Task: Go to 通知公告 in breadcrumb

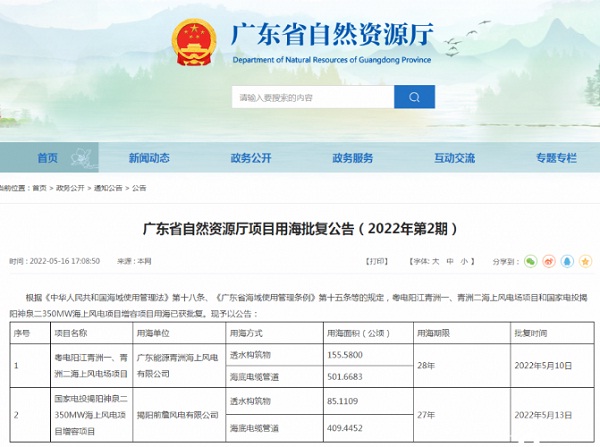Action: (108, 188)
